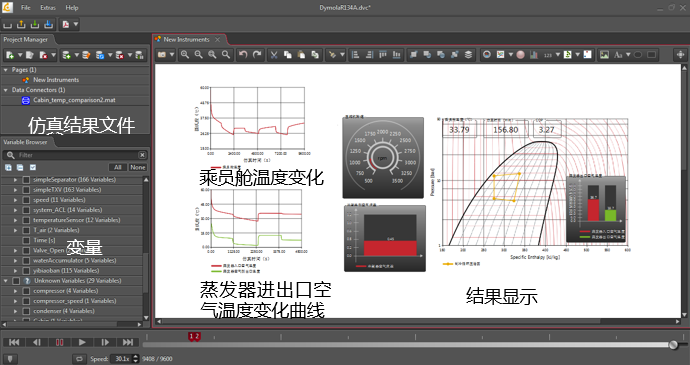Click the Undo icon in toolbar
690x365 pixels.
pos(243,55)
